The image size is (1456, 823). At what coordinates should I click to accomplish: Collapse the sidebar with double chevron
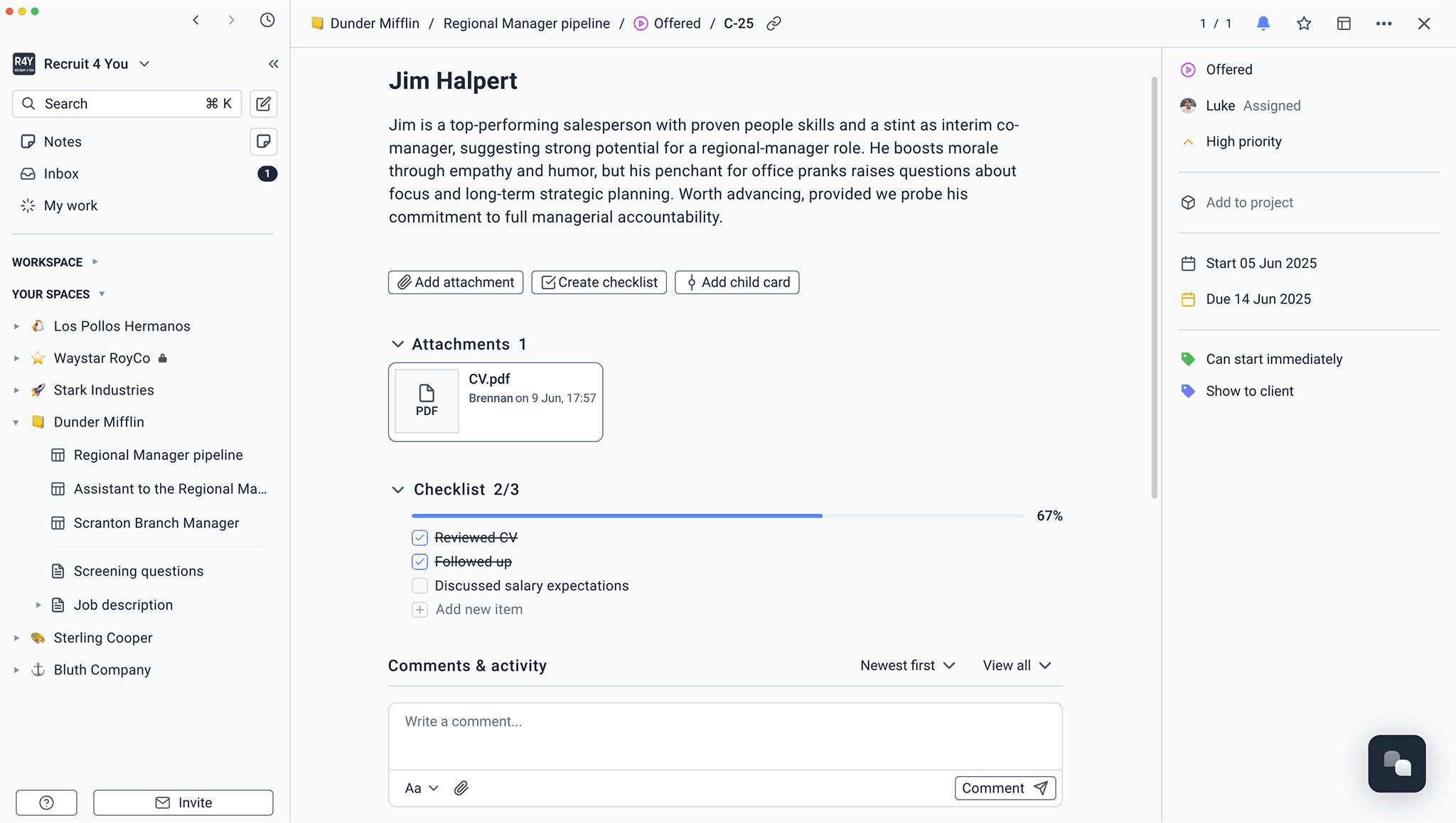coord(274,64)
